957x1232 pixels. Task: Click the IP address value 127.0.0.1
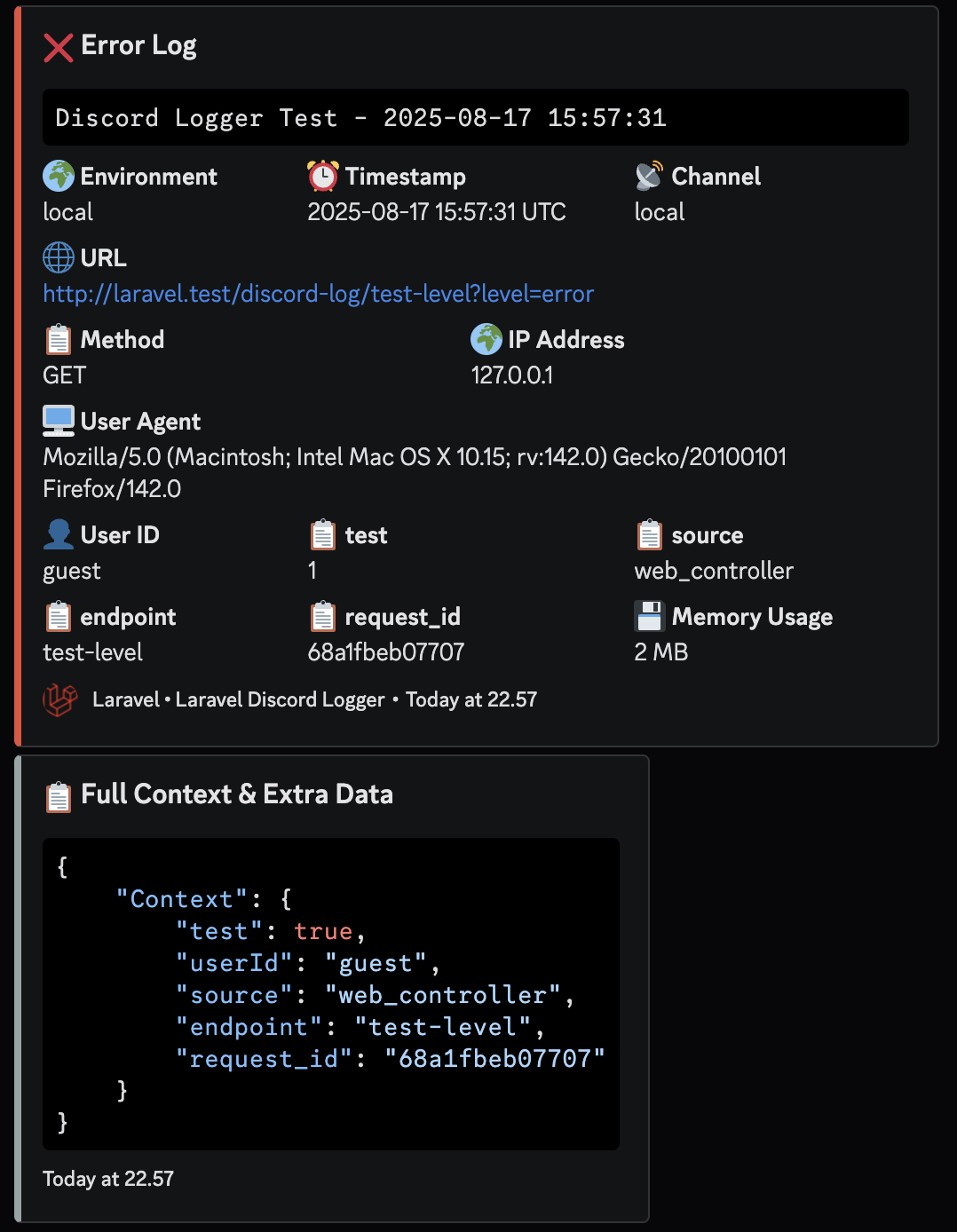pyautogui.click(x=511, y=375)
